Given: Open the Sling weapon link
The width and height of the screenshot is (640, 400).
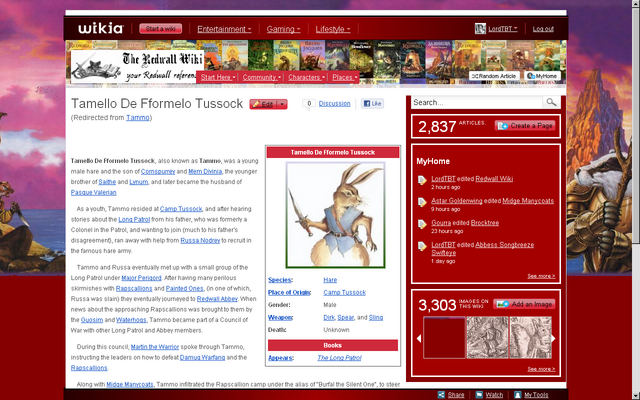Looking at the screenshot, I should point(376,318).
